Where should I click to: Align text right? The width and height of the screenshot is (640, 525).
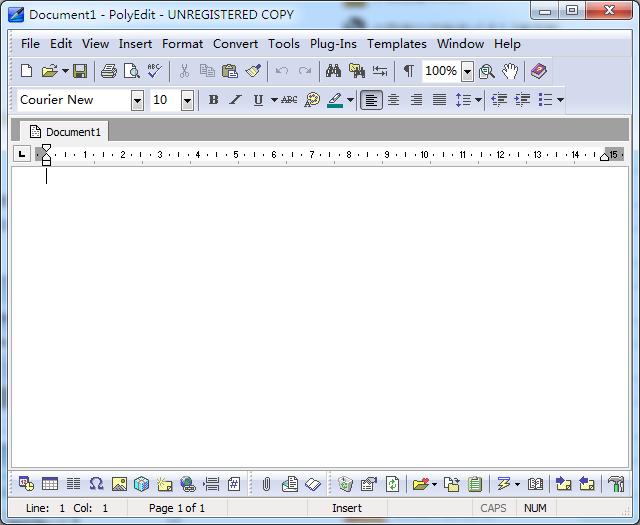[416, 100]
